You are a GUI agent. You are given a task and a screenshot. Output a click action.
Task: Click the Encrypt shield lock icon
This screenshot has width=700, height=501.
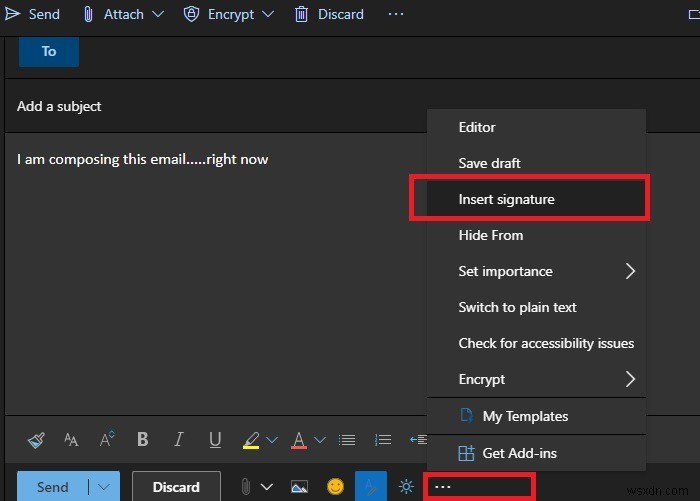[x=191, y=14]
